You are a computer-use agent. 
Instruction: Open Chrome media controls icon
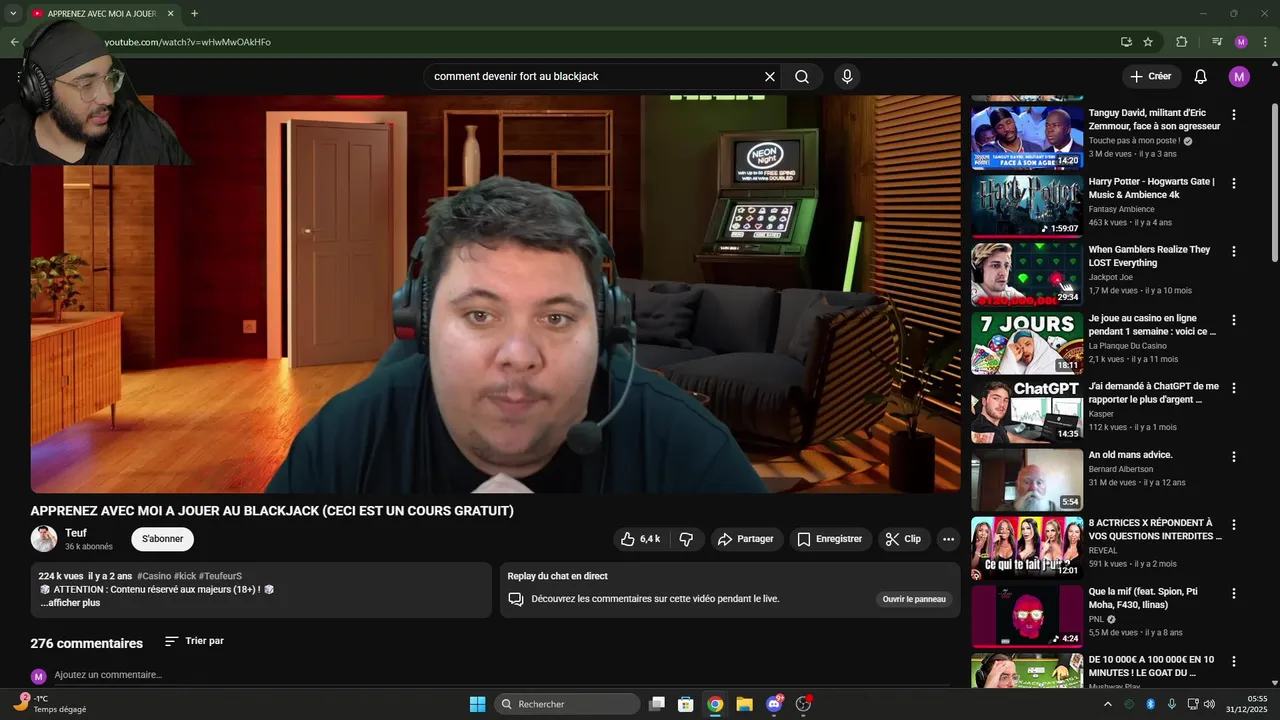1217,42
